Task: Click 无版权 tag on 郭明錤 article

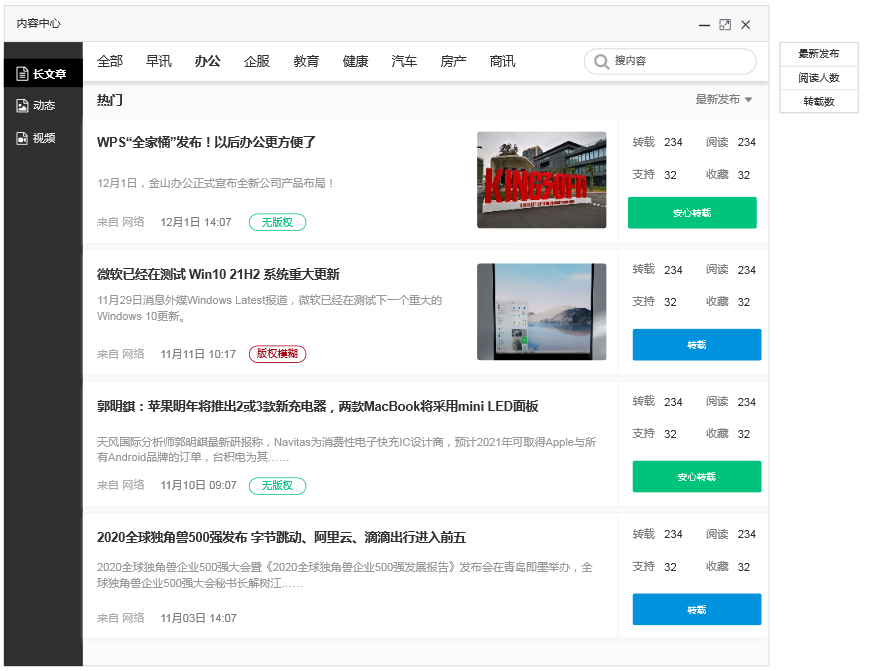Action: (x=278, y=486)
